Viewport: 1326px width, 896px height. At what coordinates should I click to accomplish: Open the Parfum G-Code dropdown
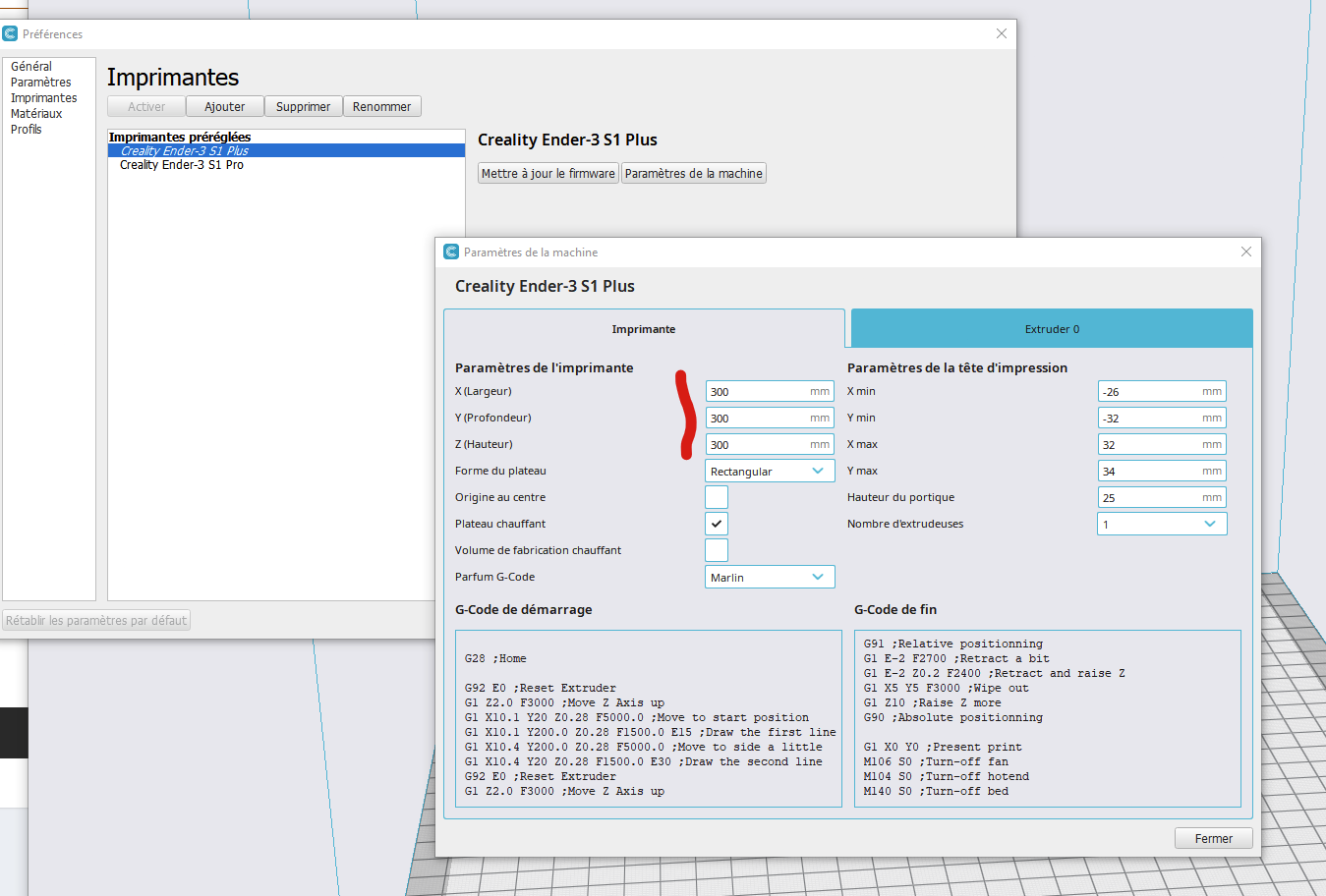770,577
